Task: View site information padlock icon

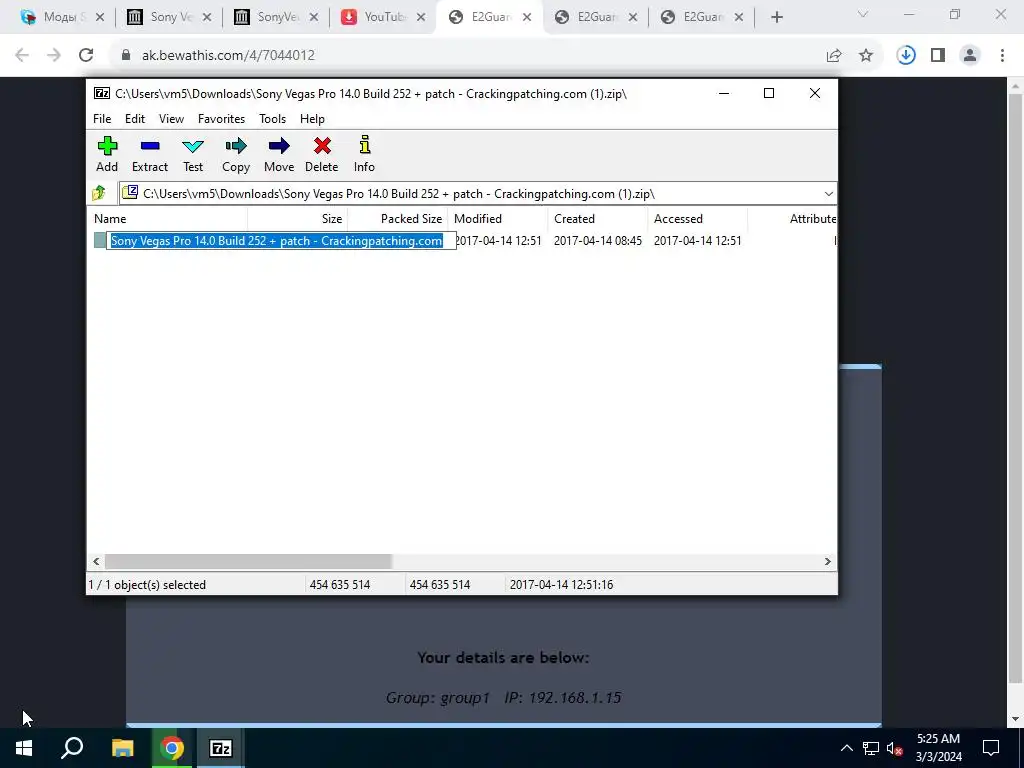Action: pyautogui.click(x=126, y=56)
